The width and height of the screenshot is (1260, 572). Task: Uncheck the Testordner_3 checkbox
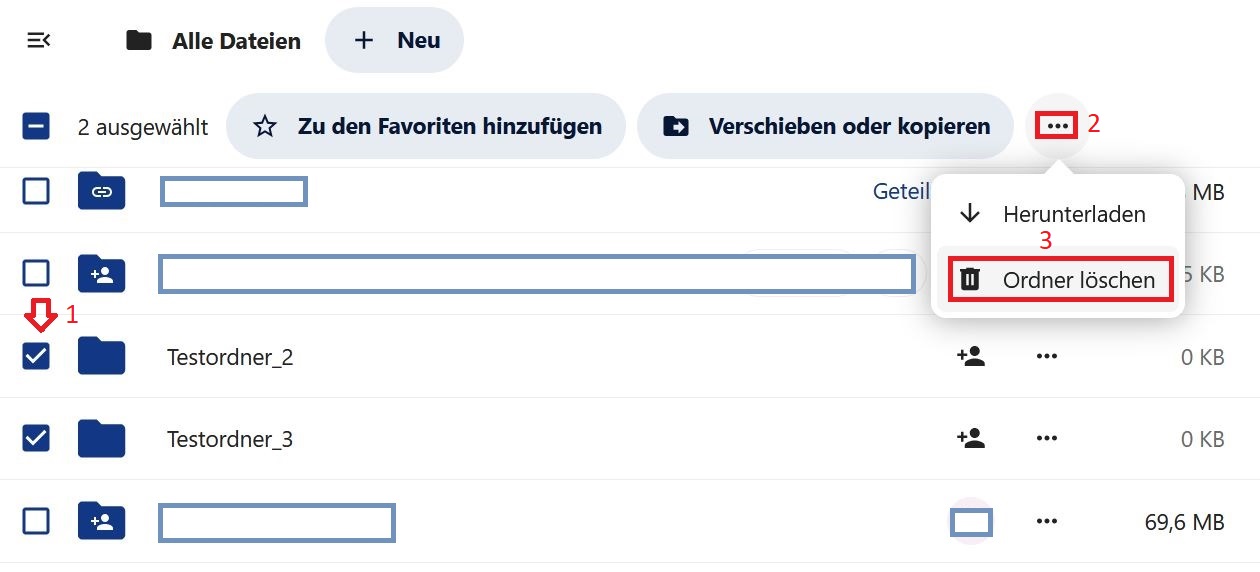click(36, 438)
